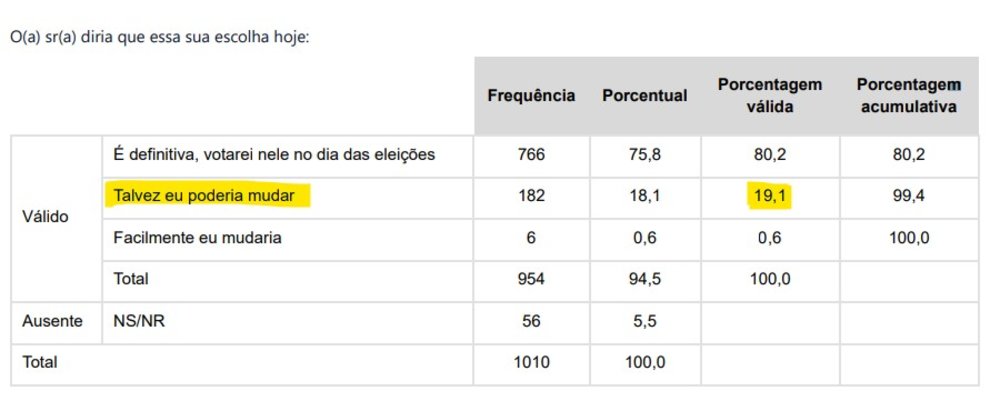The height and width of the screenshot is (401, 1000).
Task: Click the frequency value 182
Action: tap(531, 196)
